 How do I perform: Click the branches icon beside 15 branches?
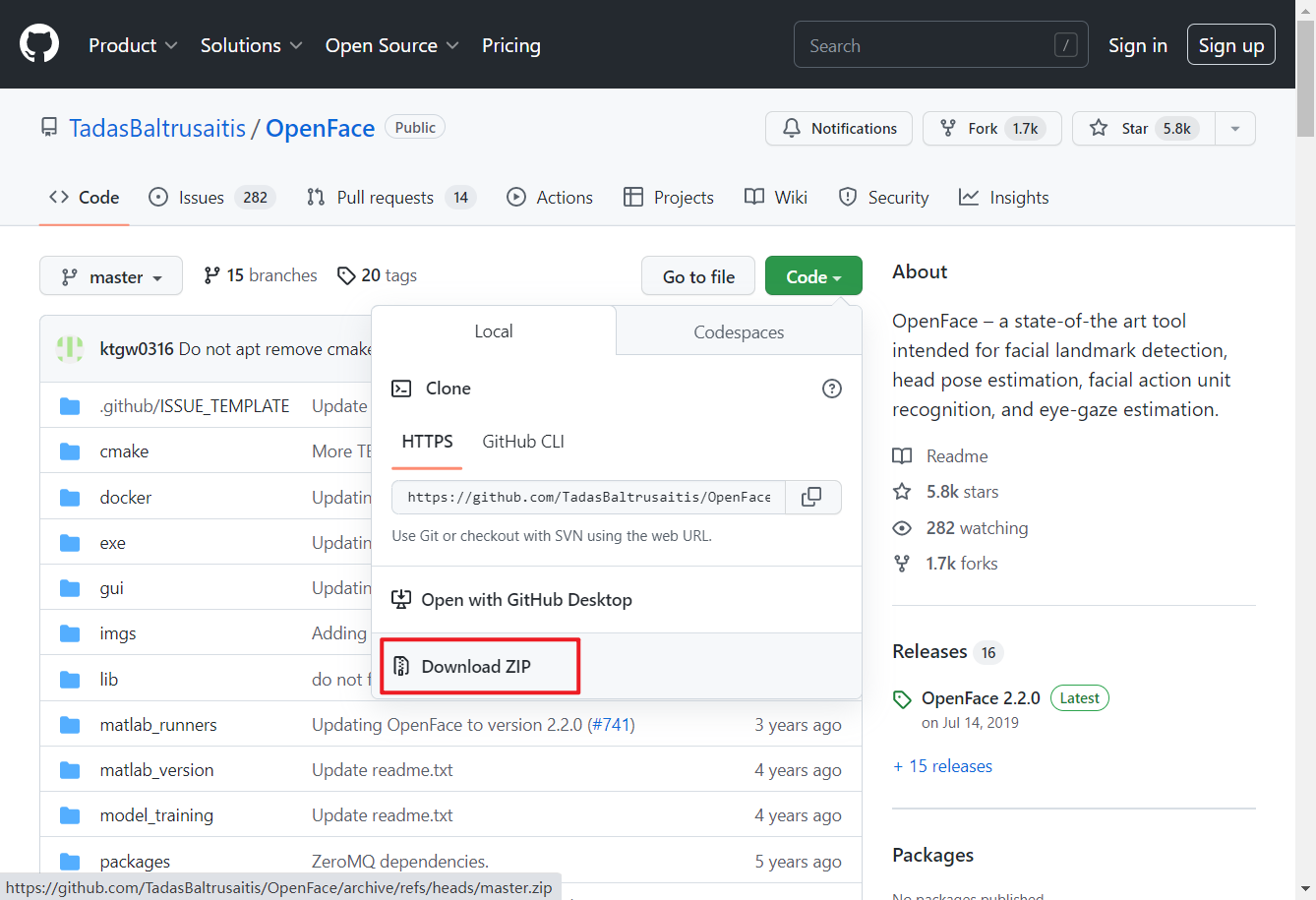pos(211,275)
